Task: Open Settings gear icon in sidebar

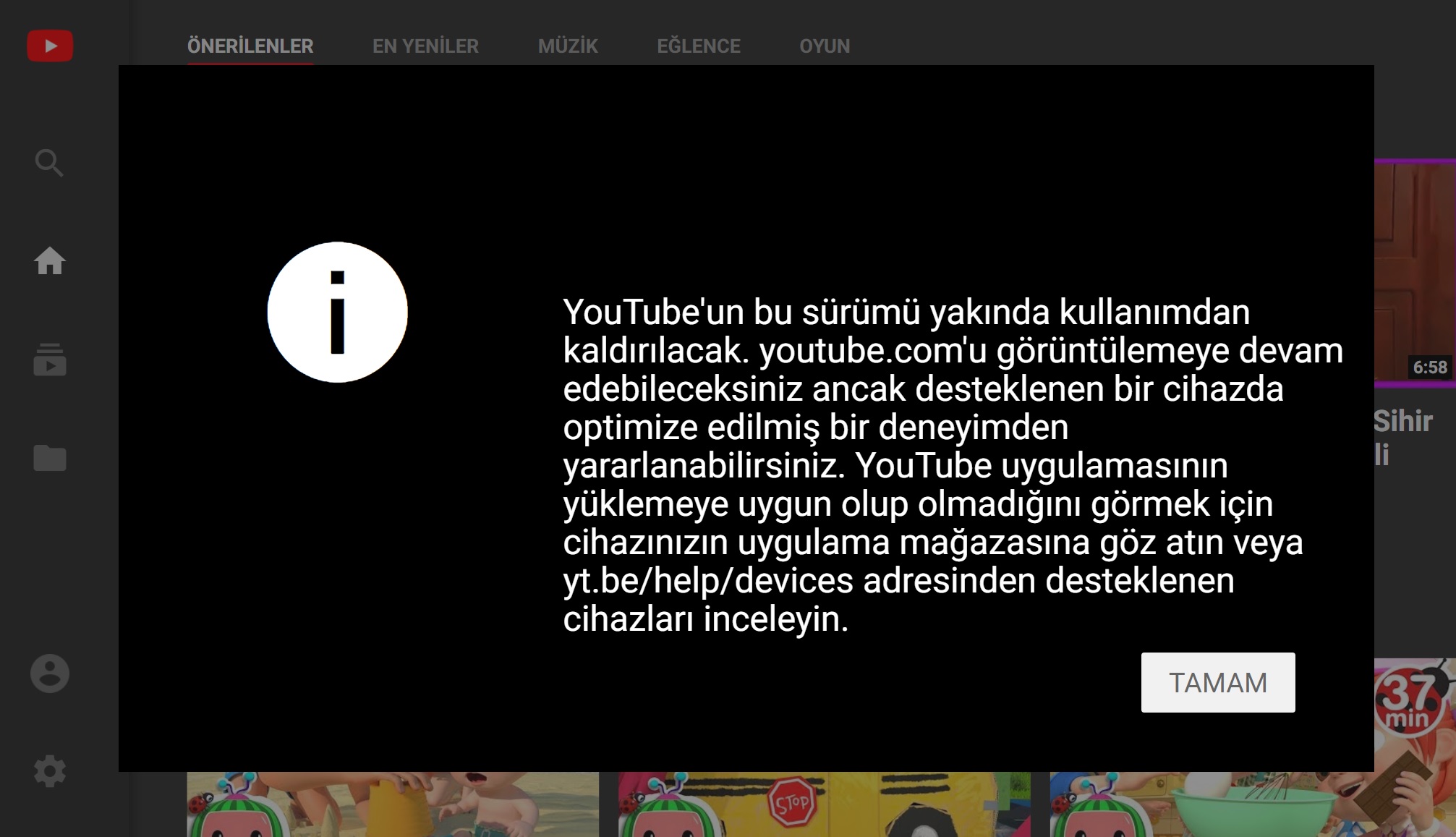Action: click(x=50, y=771)
